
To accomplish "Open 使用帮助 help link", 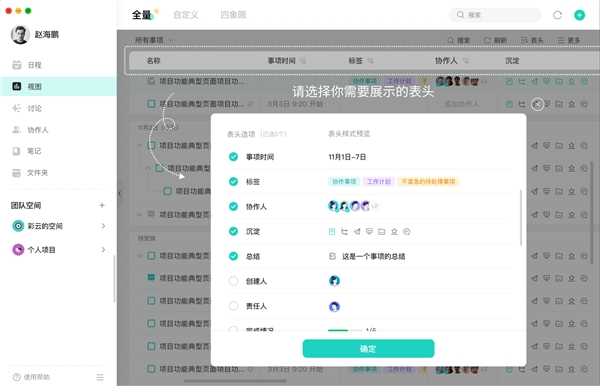I will tap(31, 377).
